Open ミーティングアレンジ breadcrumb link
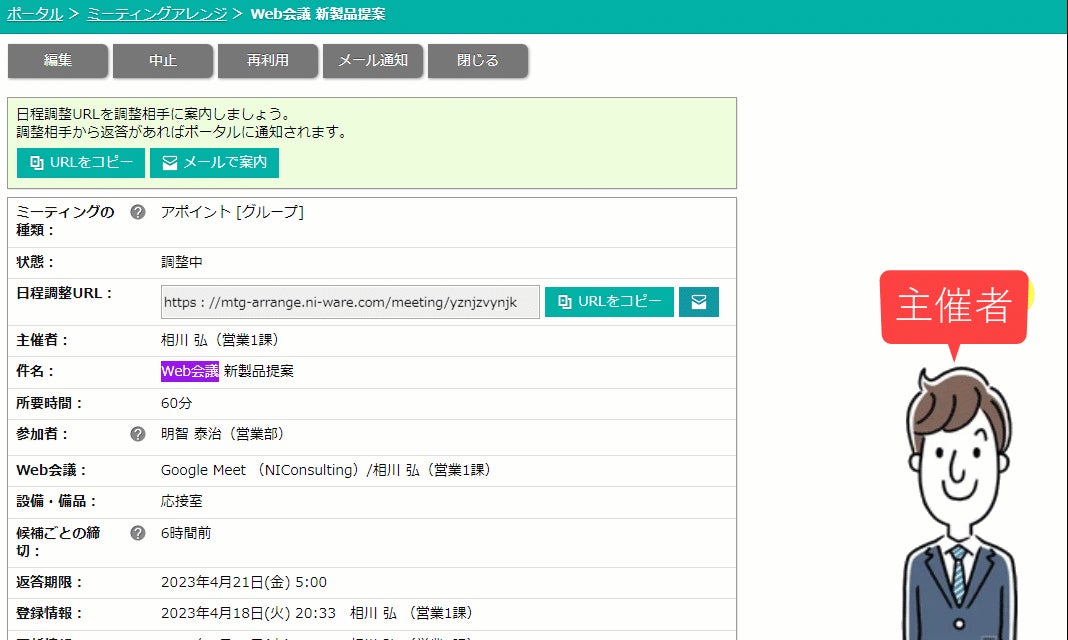 (157, 14)
